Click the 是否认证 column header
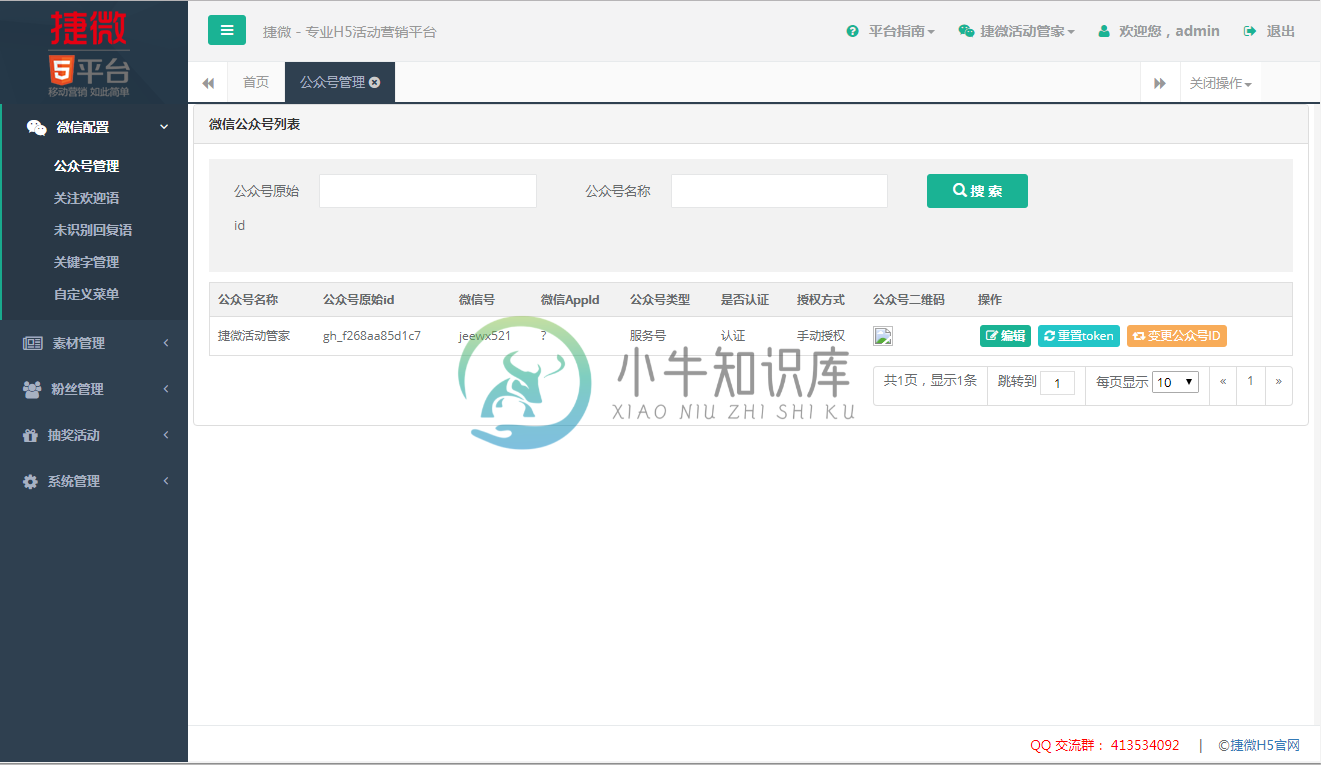Screen dimensions: 1321x765 [745, 300]
